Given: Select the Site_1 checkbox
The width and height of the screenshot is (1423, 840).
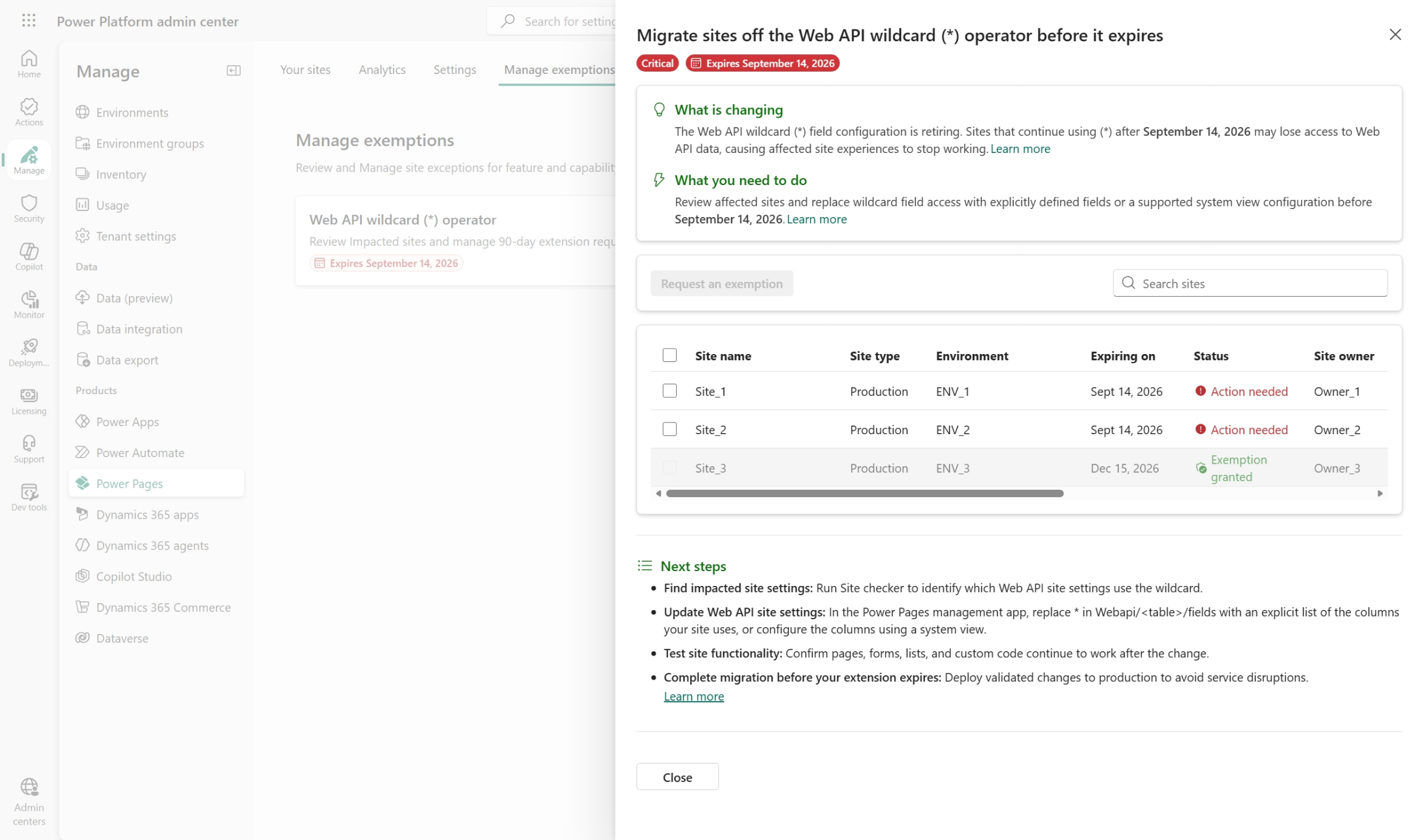Looking at the screenshot, I should coord(669,391).
